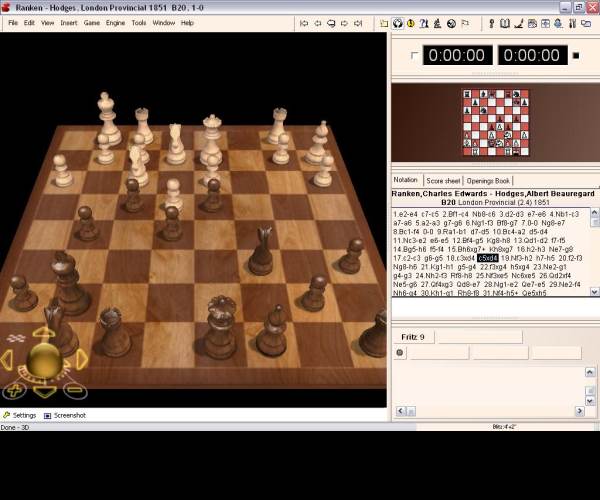This screenshot has width=600, height=500.
Task: Click the globe icon in toolbar
Action: [452, 23]
